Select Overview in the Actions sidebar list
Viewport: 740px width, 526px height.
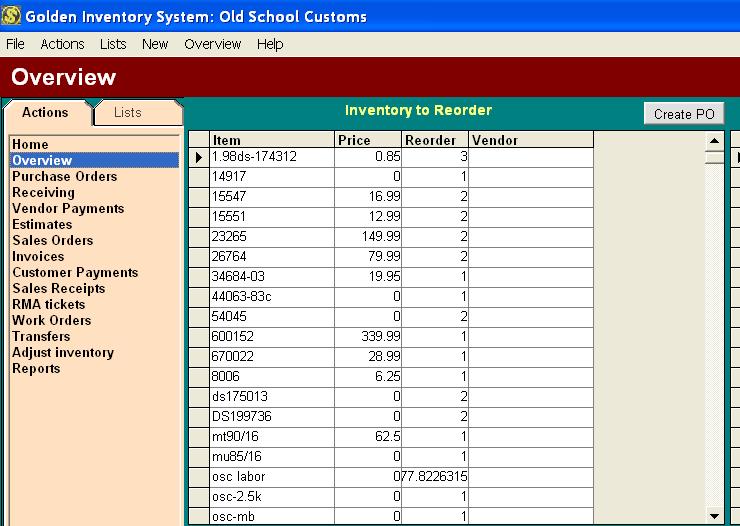94,160
